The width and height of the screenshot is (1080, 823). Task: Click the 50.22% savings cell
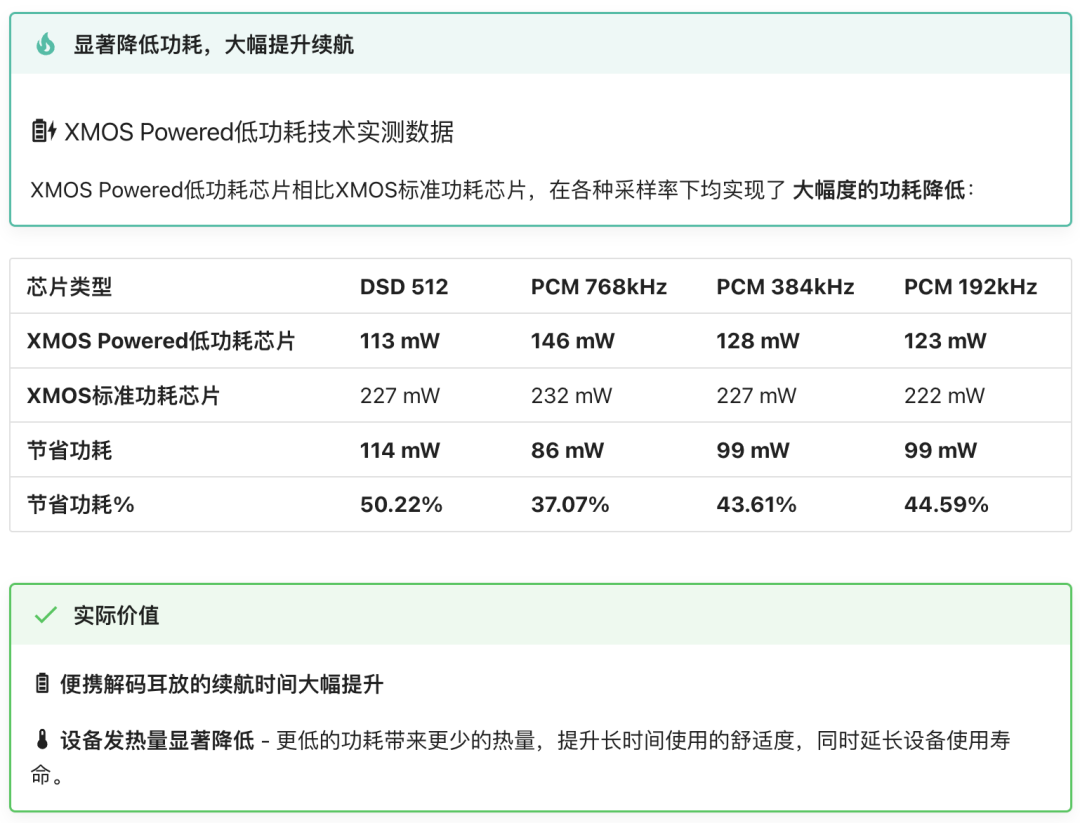click(401, 505)
